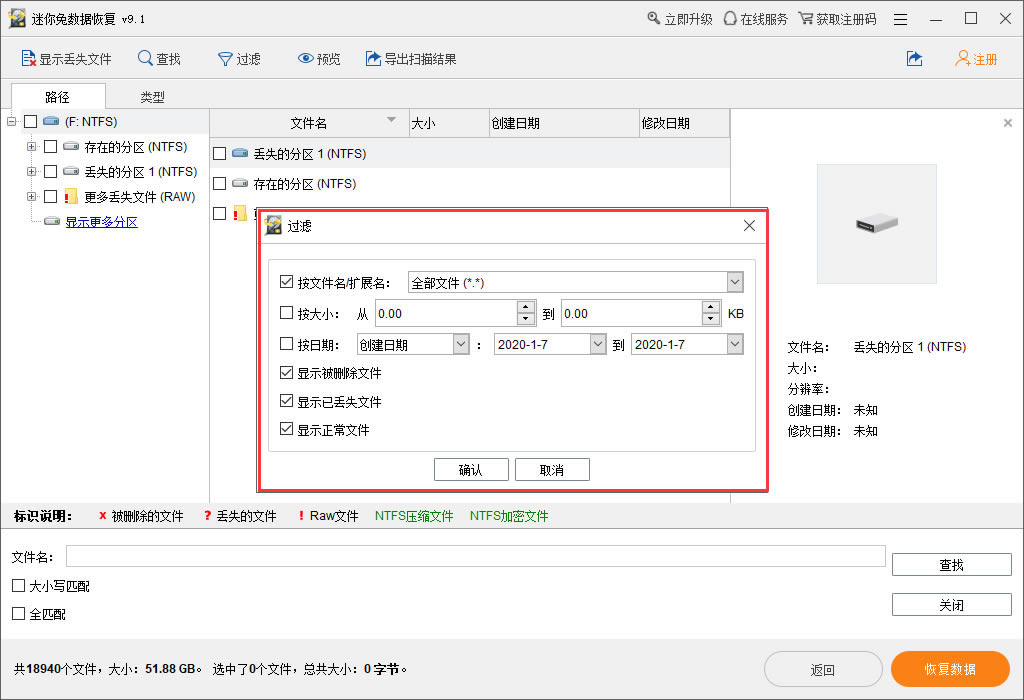Click the 过滤 funnel icon
Viewport: 1024px width, 700px height.
coord(225,59)
